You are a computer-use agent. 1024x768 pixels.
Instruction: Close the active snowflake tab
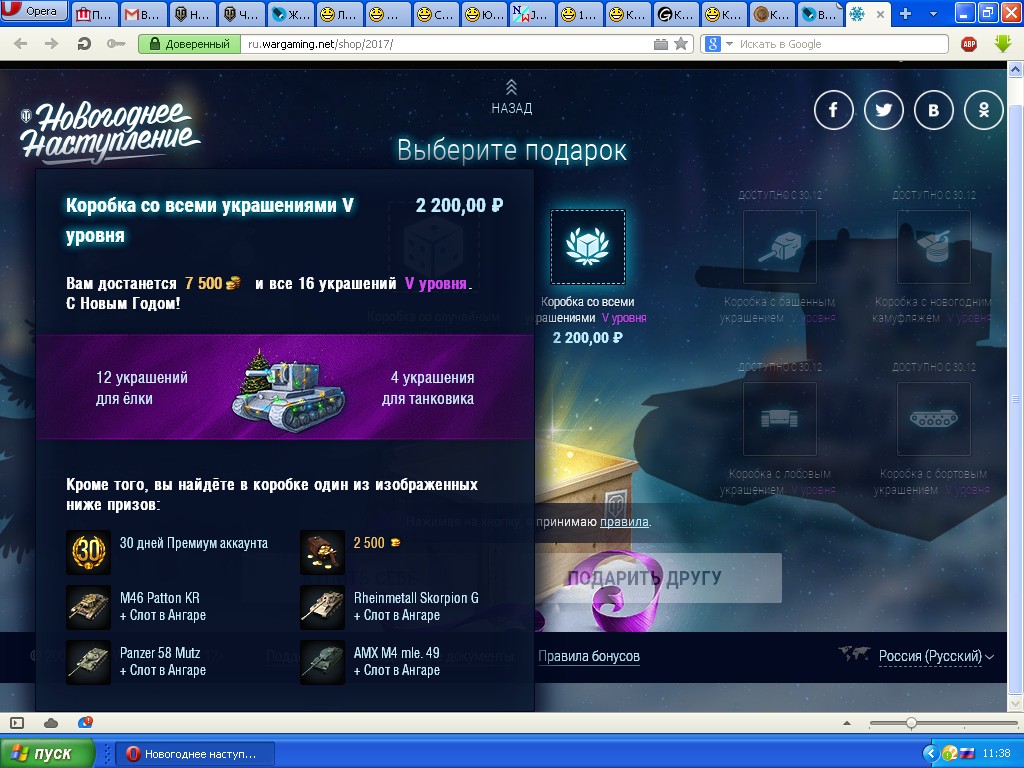coord(880,14)
